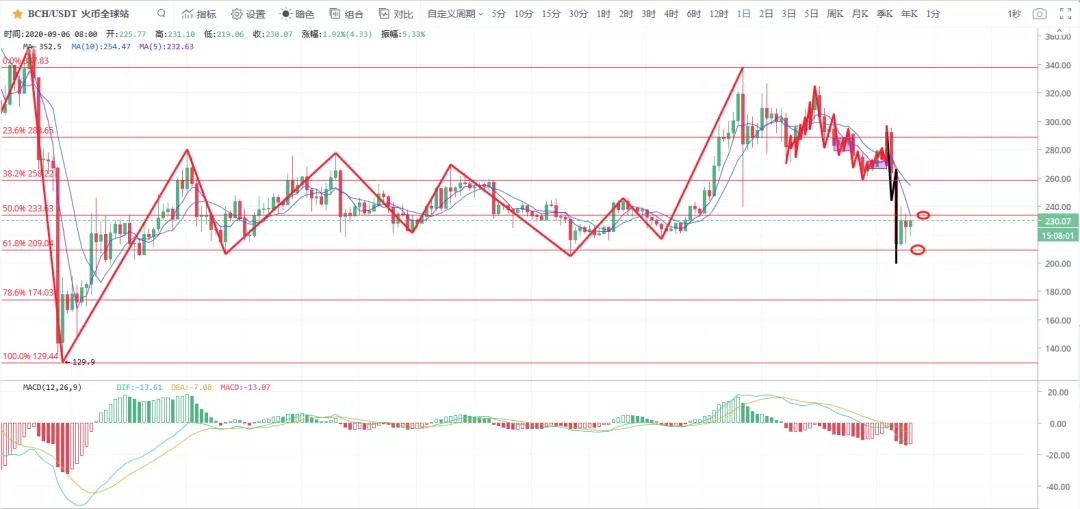1080x509 pixels.
Task: Click the DIF:-13.61 value
Action: [x=139, y=387]
